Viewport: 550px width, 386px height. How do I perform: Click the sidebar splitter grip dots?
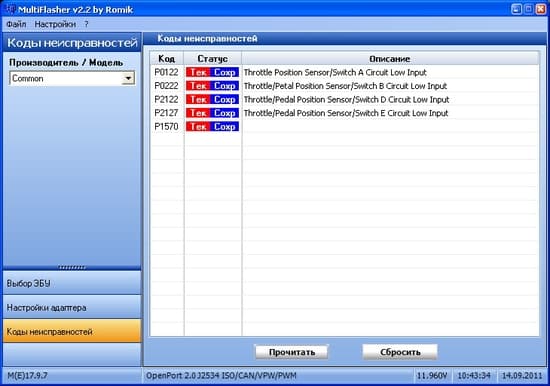pos(72,268)
